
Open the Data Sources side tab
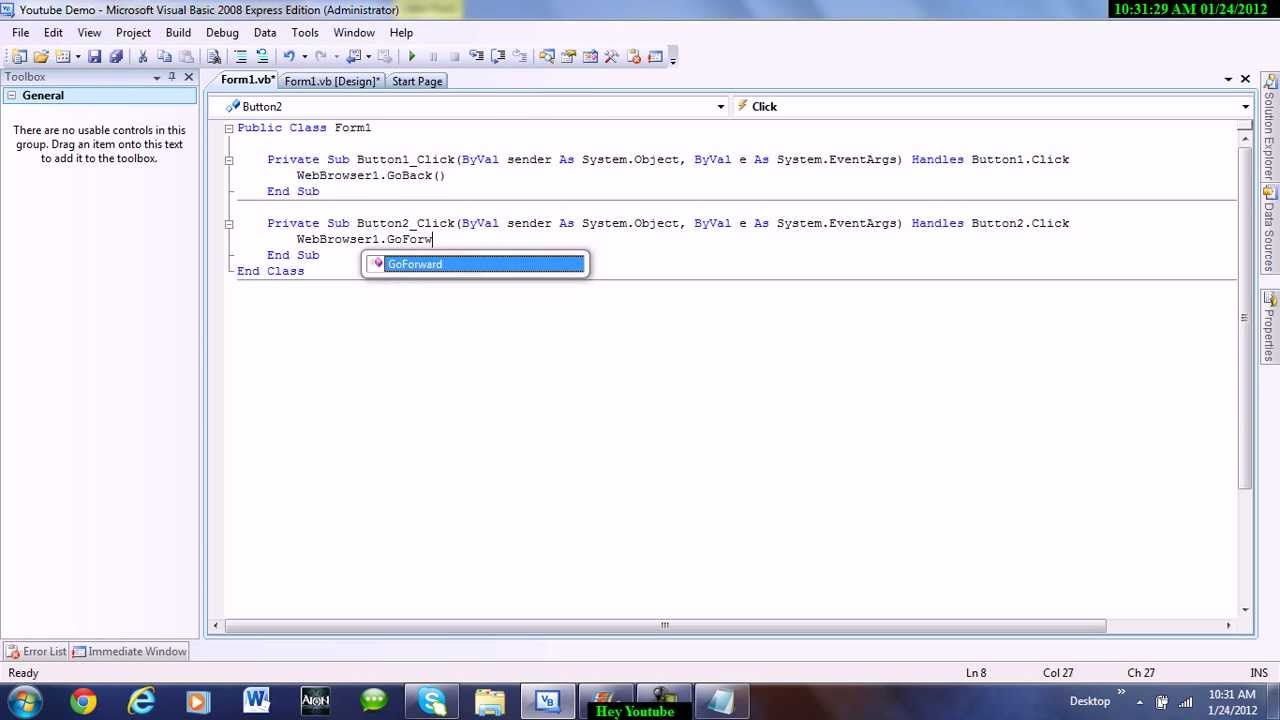[1269, 230]
